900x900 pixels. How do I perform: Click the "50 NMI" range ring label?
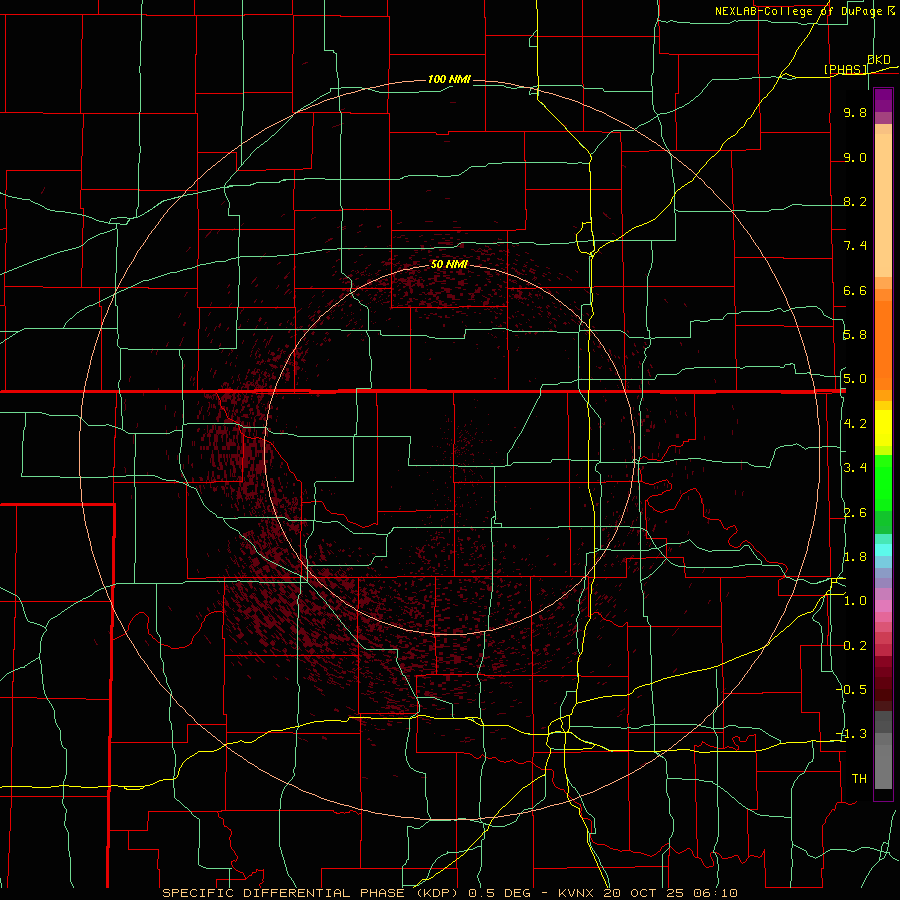pyautogui.click(x=449, y=264)
